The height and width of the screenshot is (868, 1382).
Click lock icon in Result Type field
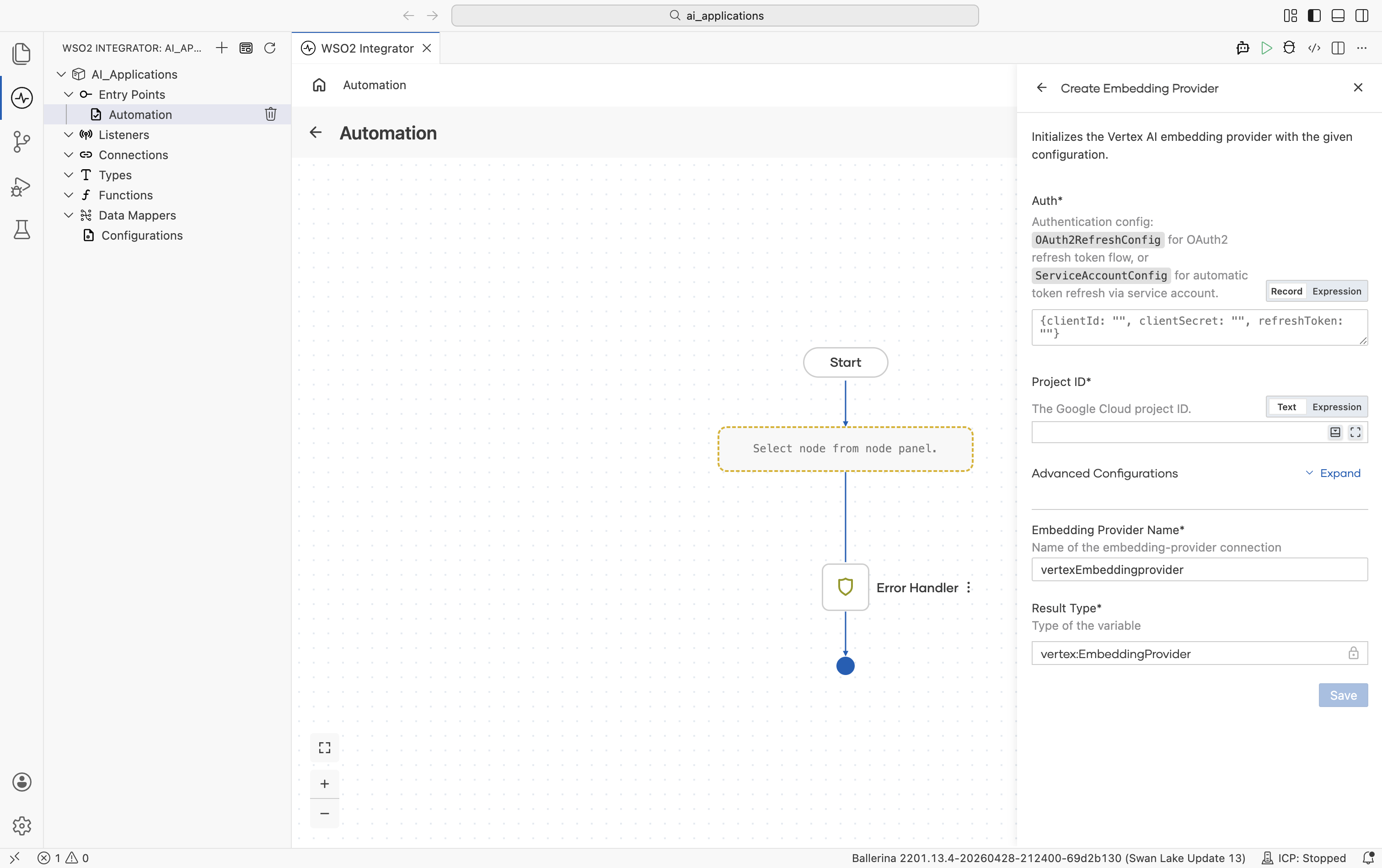click(1353, 654)
